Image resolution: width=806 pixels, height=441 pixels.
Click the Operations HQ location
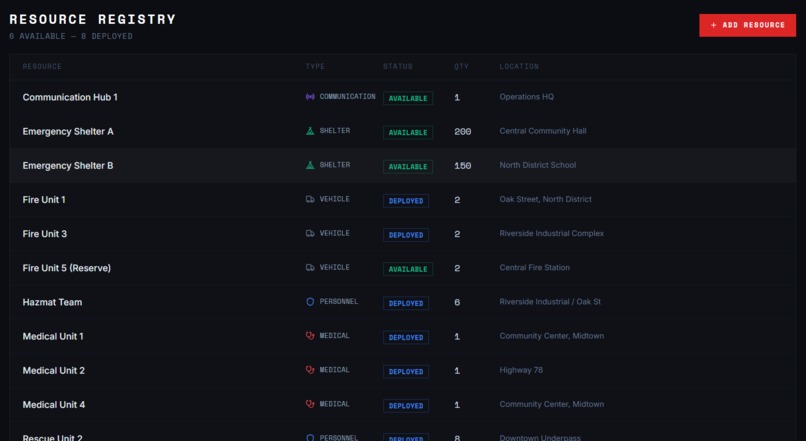click(x=527, y=97)
